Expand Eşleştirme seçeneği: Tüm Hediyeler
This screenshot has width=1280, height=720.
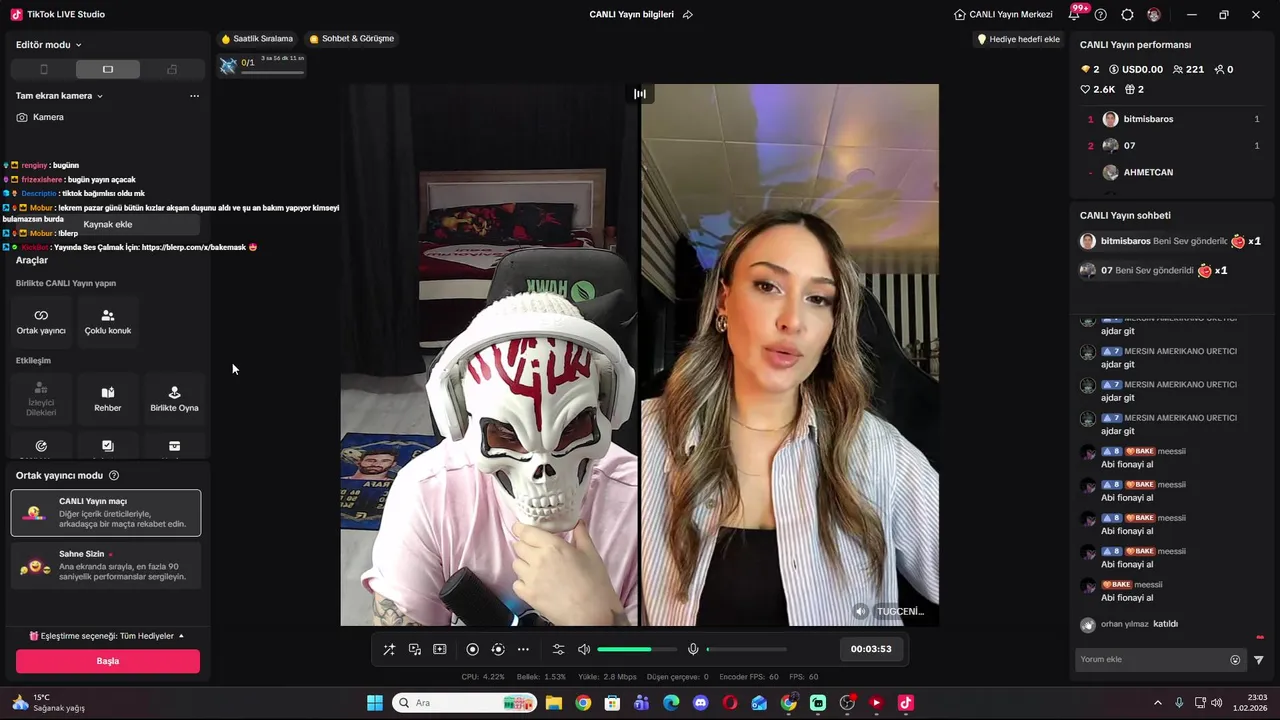point(107,636)
